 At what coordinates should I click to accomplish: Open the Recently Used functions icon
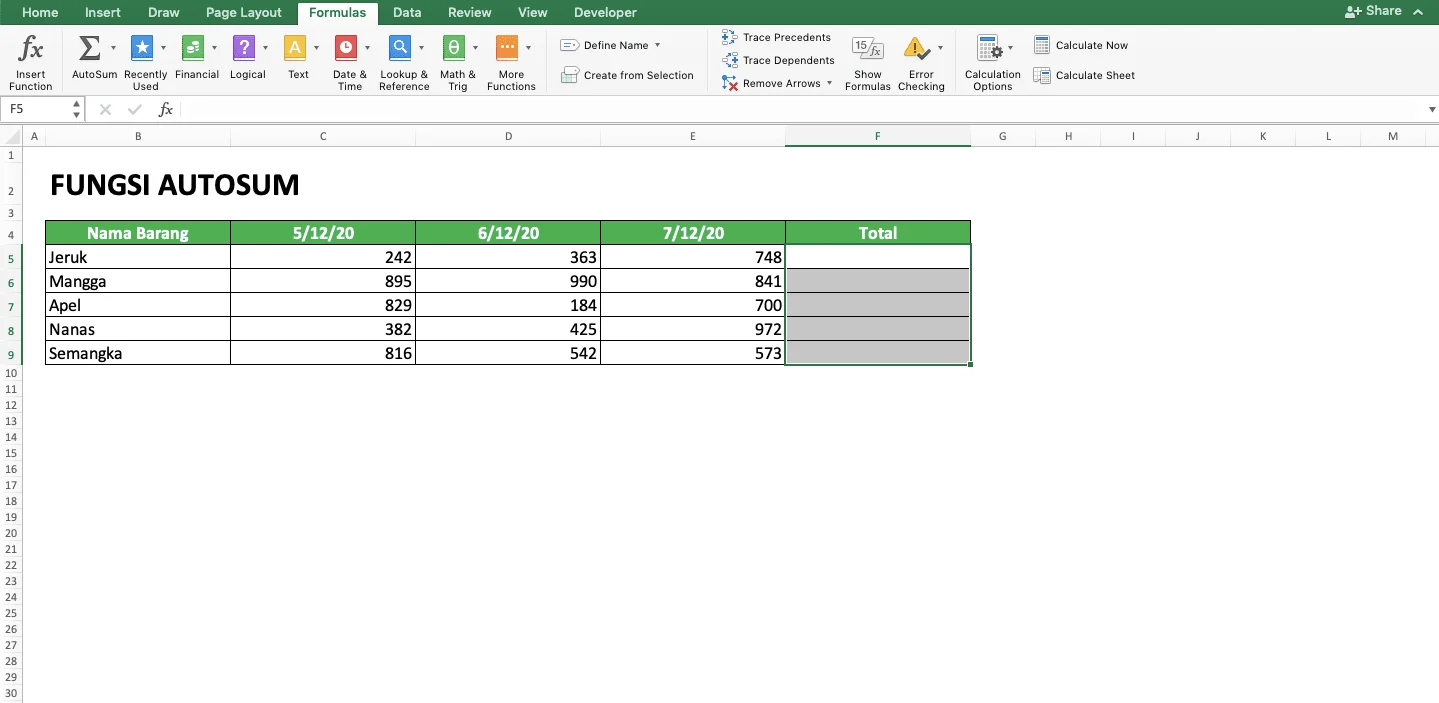click(142, 48)
